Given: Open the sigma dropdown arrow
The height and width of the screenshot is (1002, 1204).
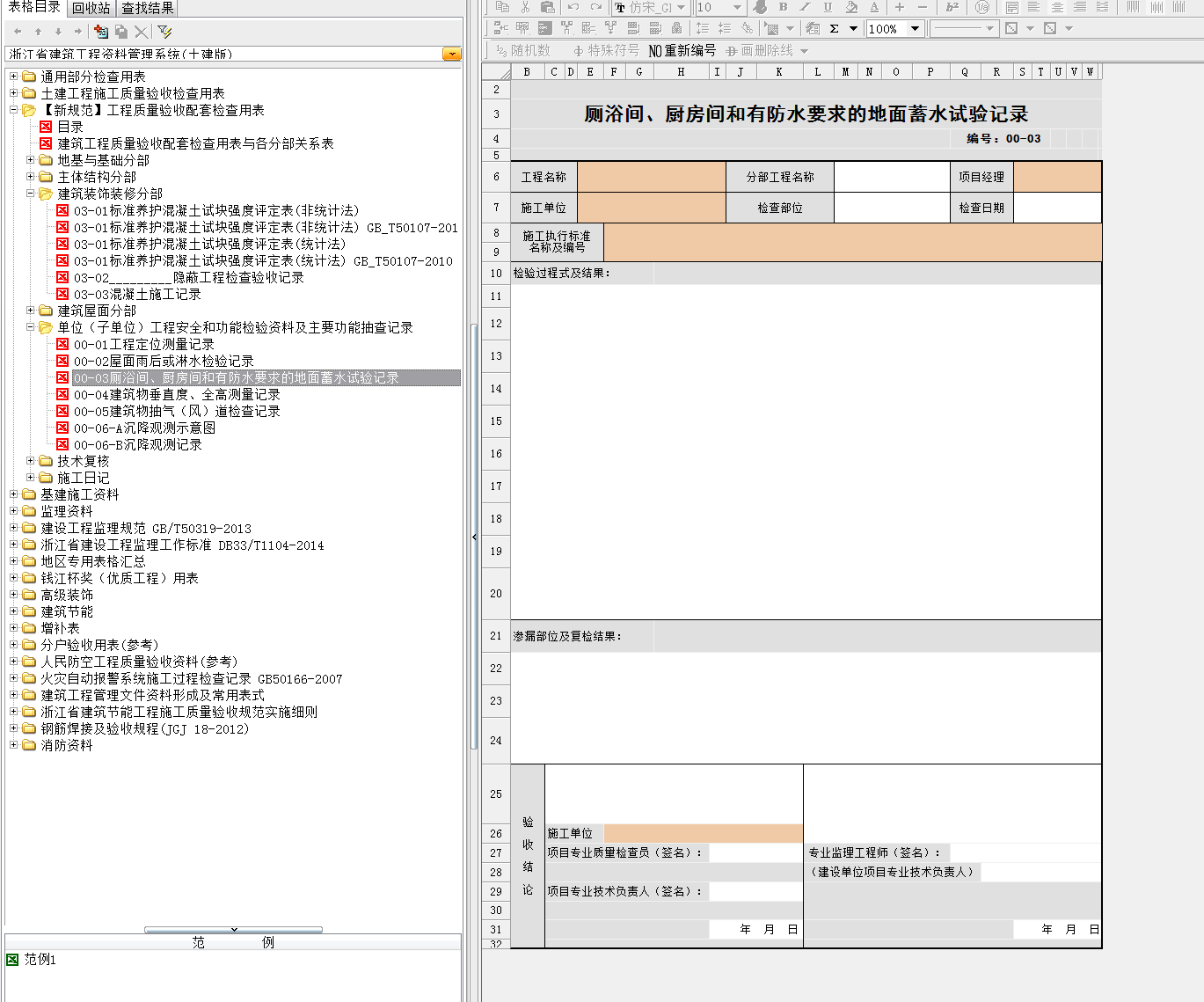Looking at the screenshot, I should [853, 28].
